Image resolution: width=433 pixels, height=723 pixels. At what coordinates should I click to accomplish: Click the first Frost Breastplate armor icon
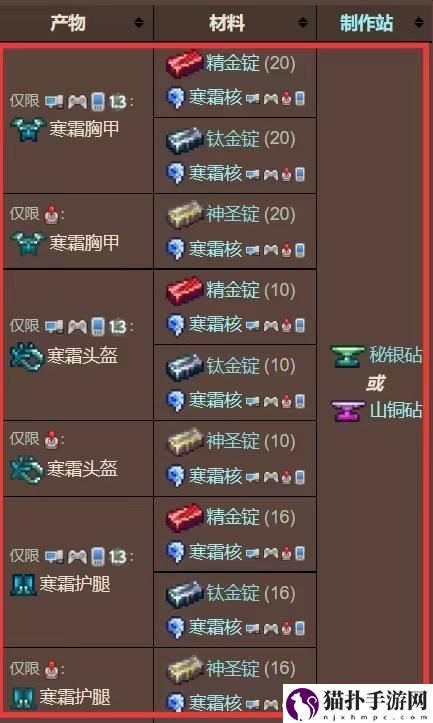tap(28, 130)
